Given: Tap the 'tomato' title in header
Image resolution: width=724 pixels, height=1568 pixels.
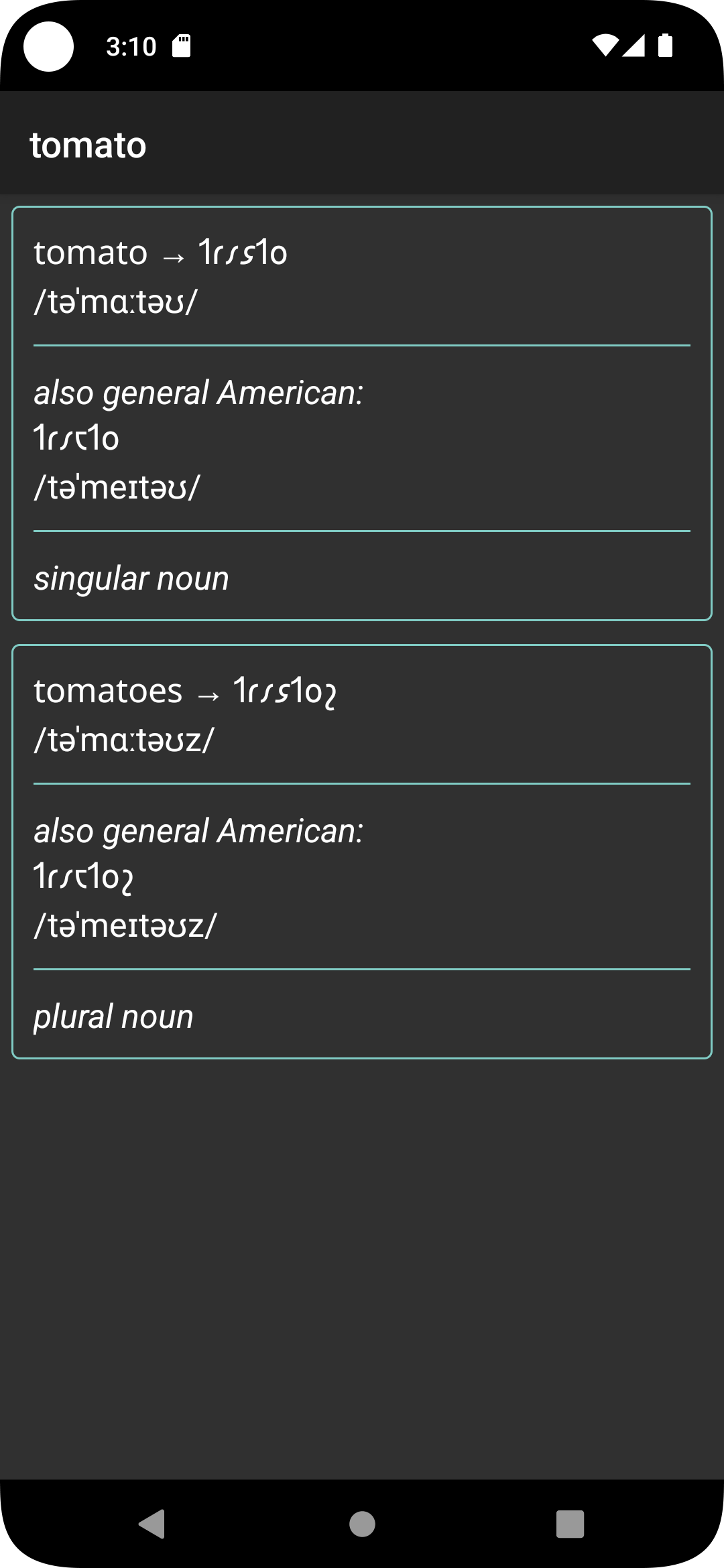Looking at the screenshot, I should [x=88, y=145].
